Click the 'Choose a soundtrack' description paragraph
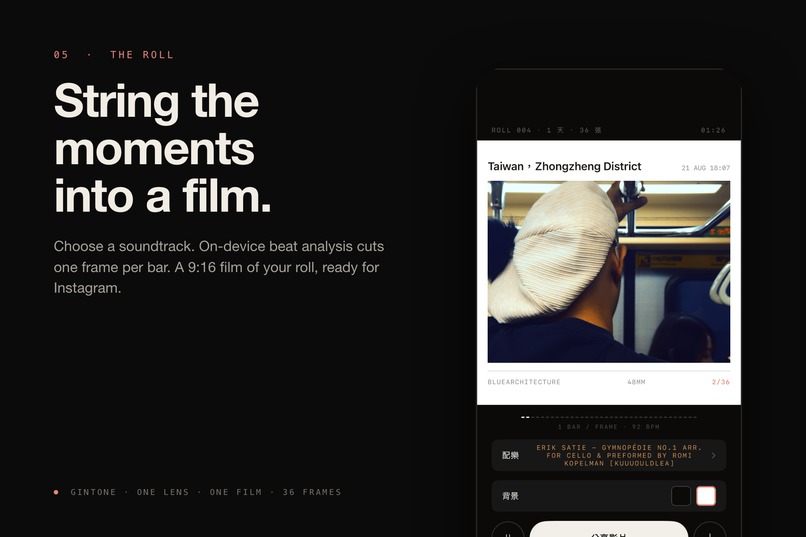 click(x=218, y=267)
